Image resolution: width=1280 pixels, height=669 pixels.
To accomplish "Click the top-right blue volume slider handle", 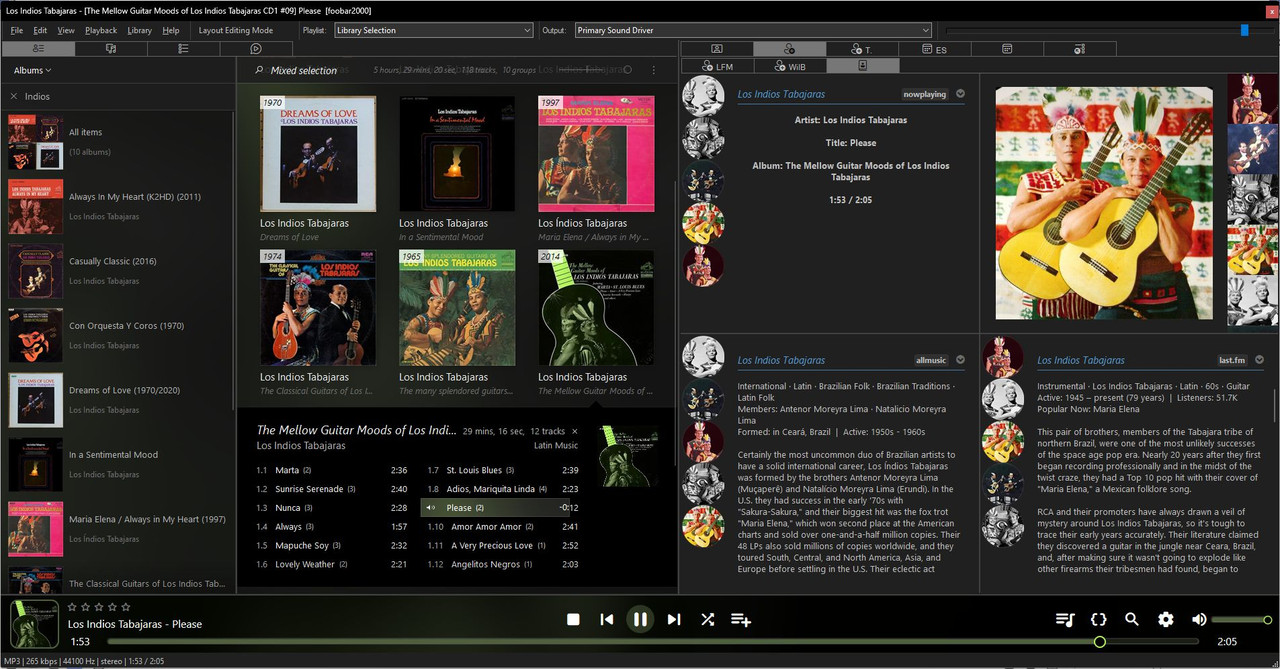I will [1244, 30].
